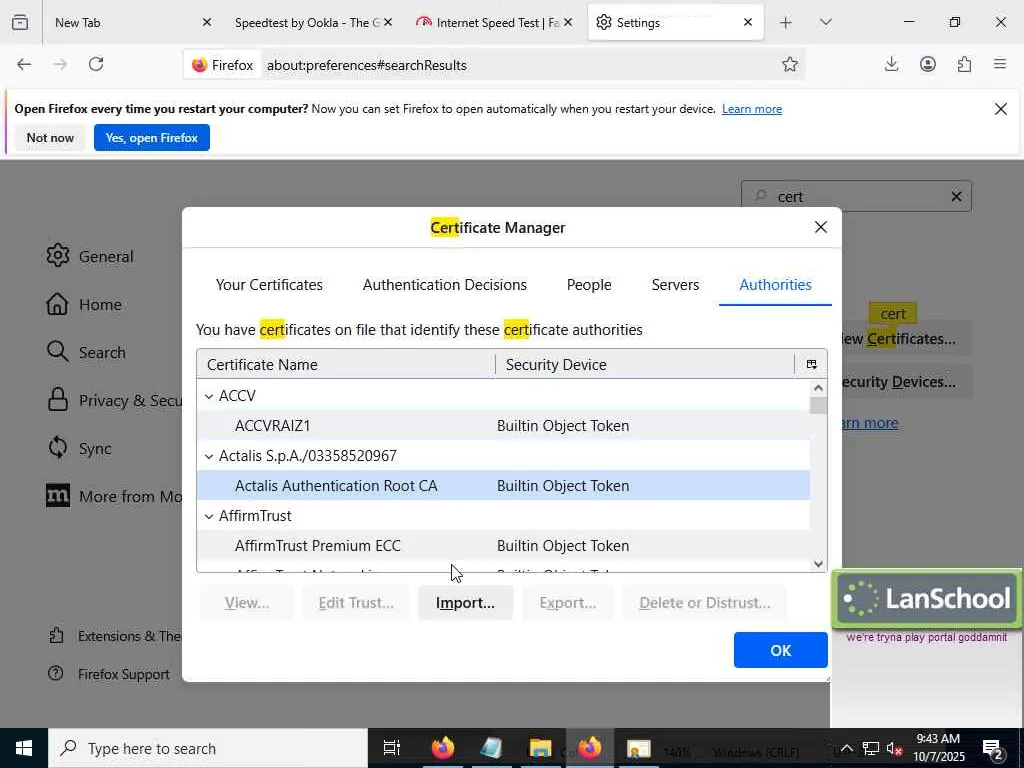1024x768 pixels.
Task: Click the View... button
Action: tap(247, 603)
